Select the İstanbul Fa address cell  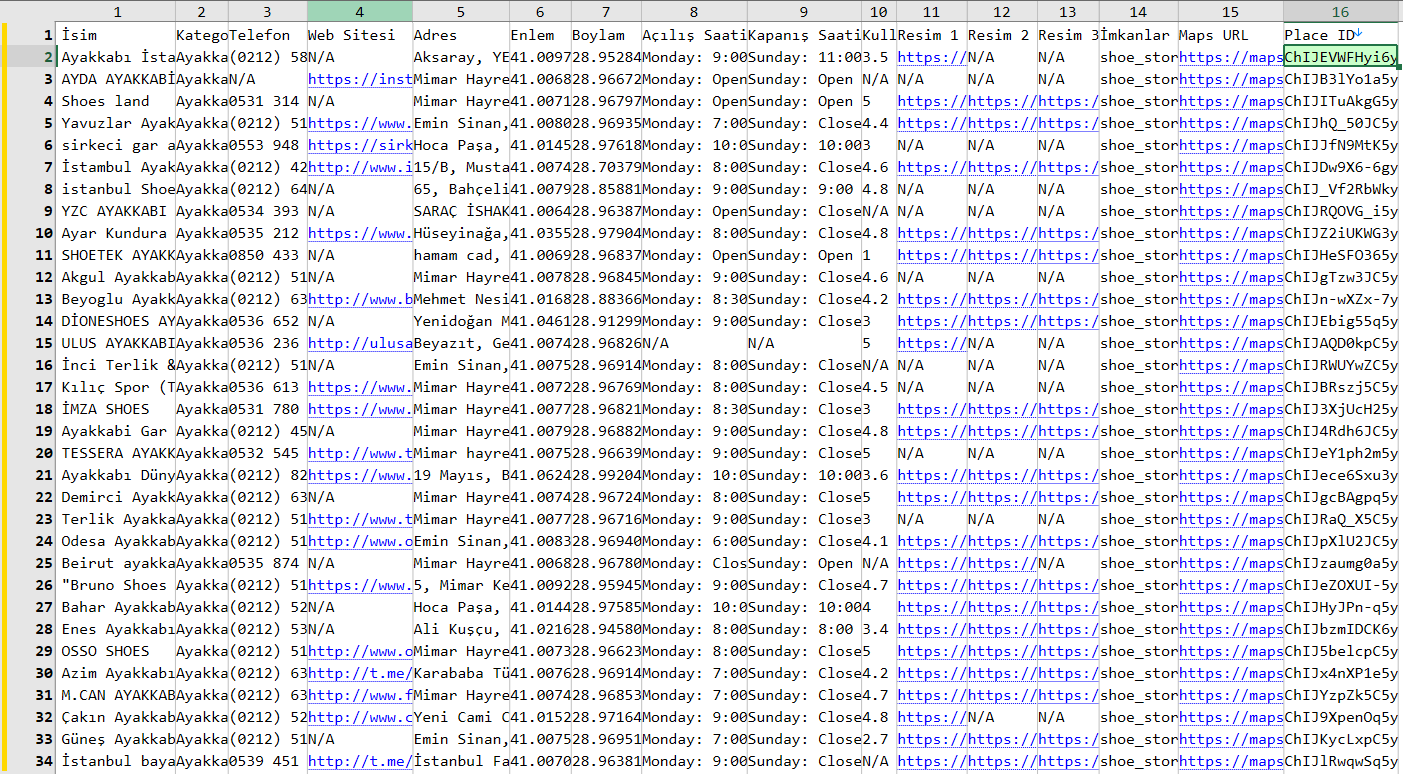click(x=461, y=761)
